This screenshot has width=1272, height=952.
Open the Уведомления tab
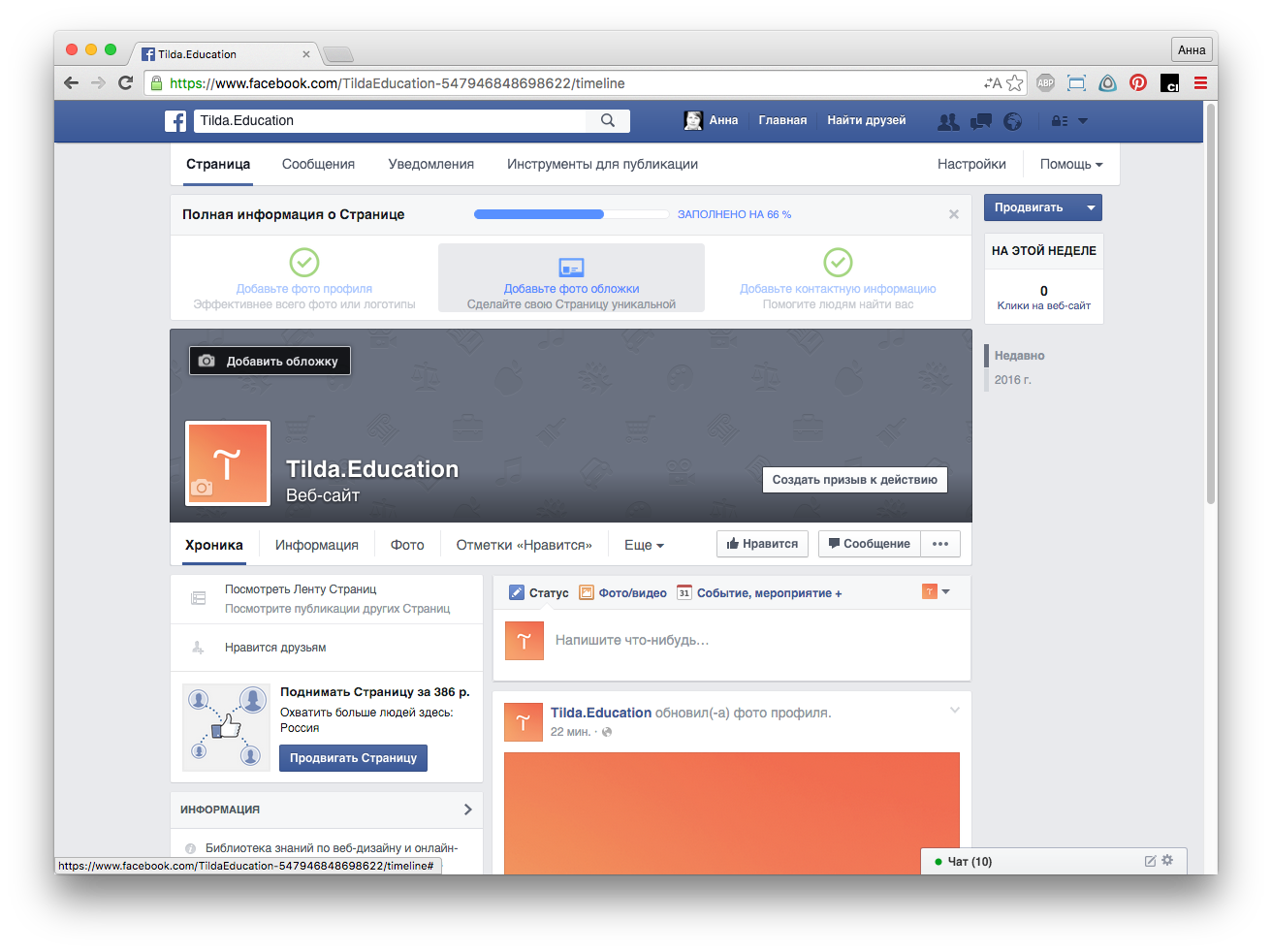(x=430, y=165)
